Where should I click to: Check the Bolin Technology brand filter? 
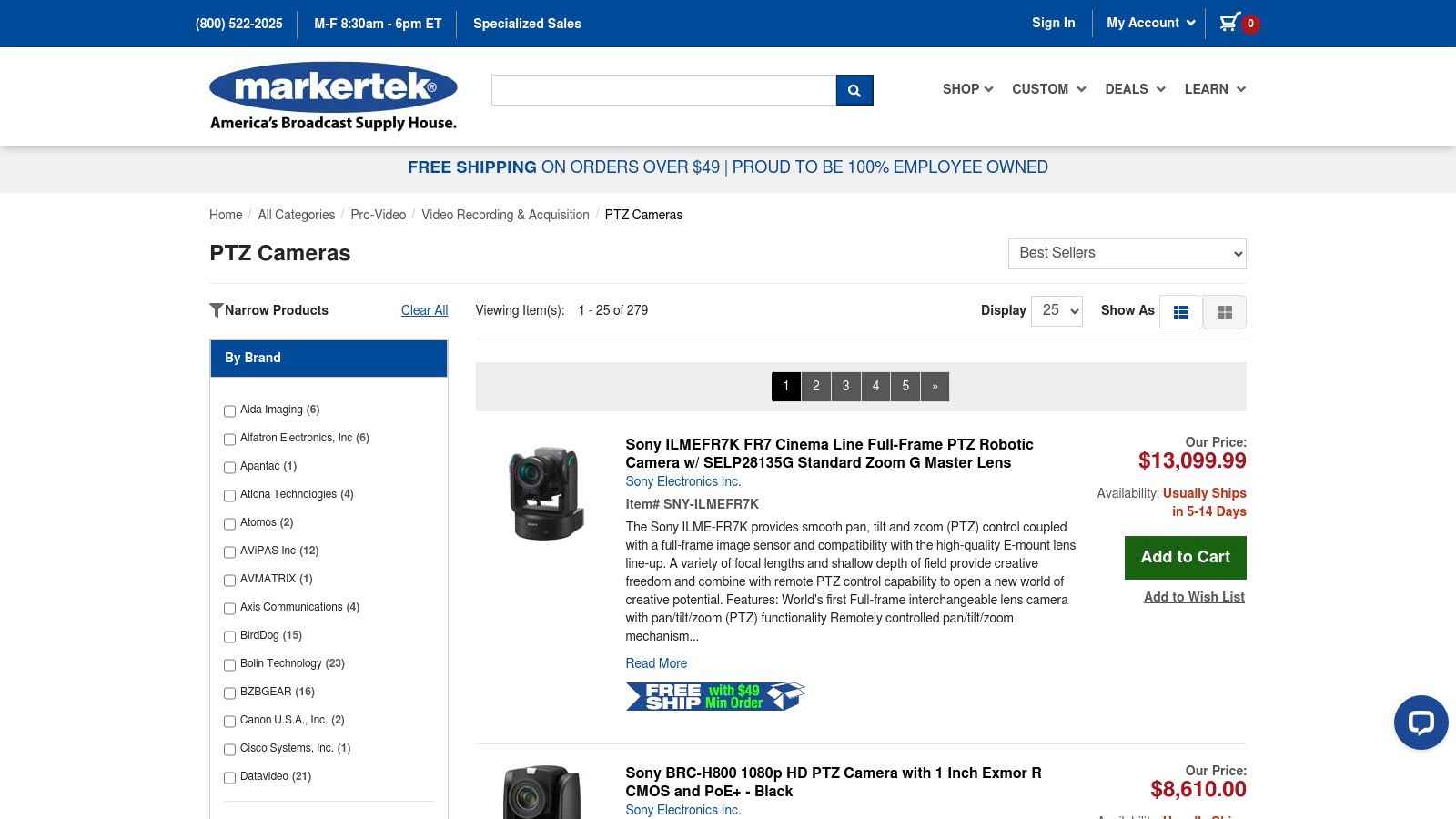point(229,665)
